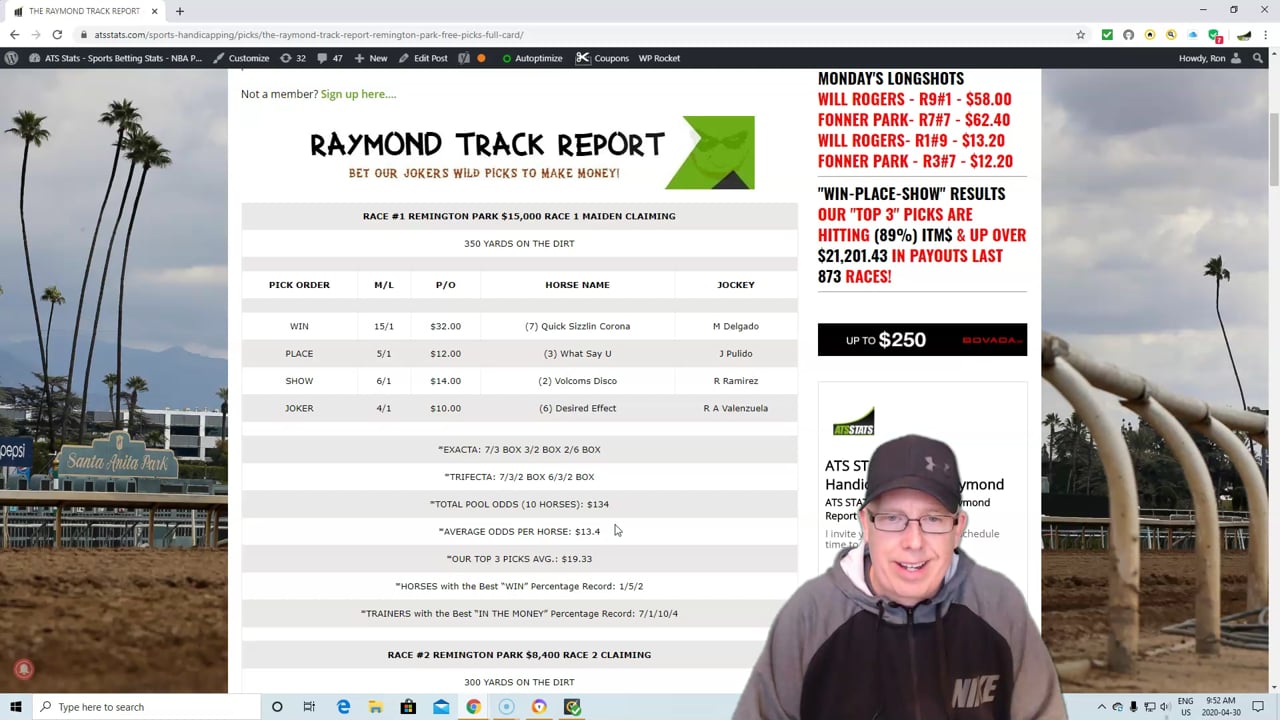Screen dimensions: 1280x720
Task: Open the GitHub extension icon
Action: click(1128, 34)
